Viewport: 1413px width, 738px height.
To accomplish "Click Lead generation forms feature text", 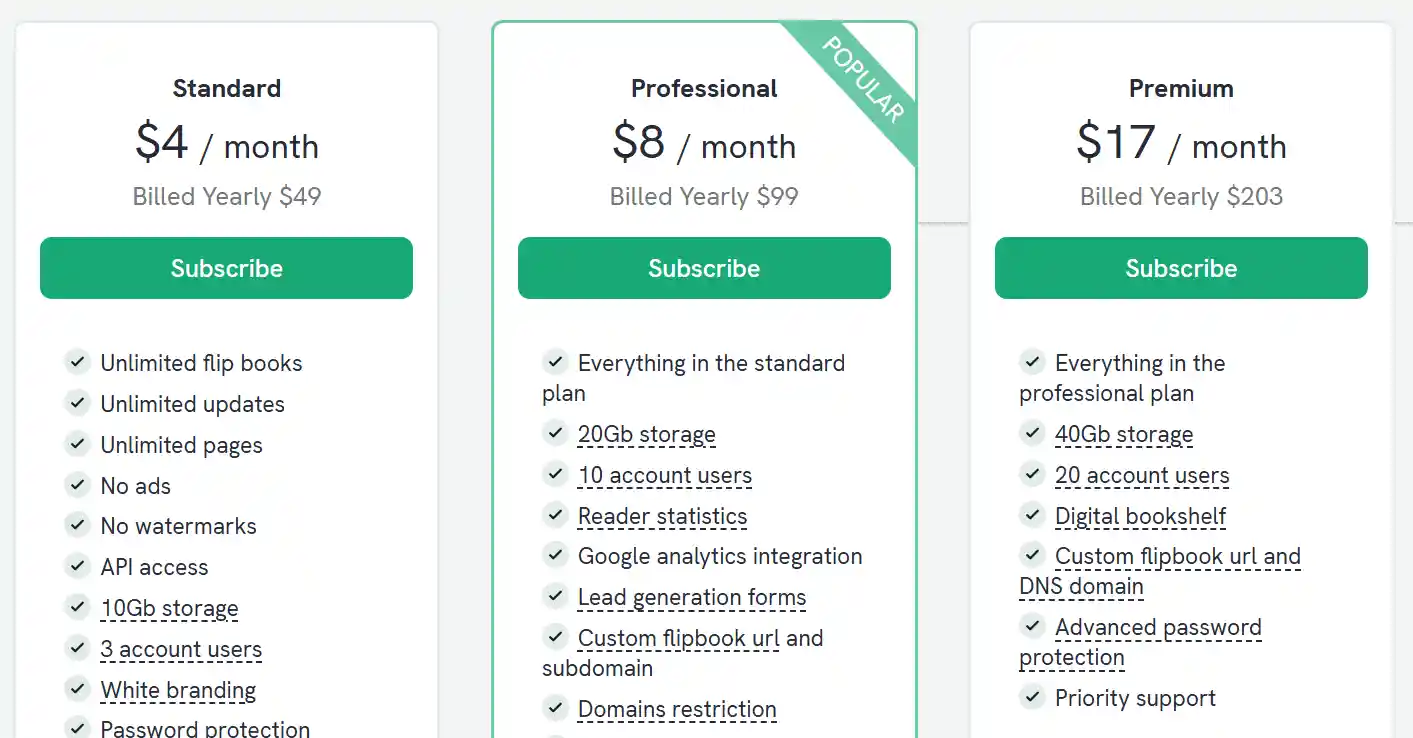I will [691, 597].
